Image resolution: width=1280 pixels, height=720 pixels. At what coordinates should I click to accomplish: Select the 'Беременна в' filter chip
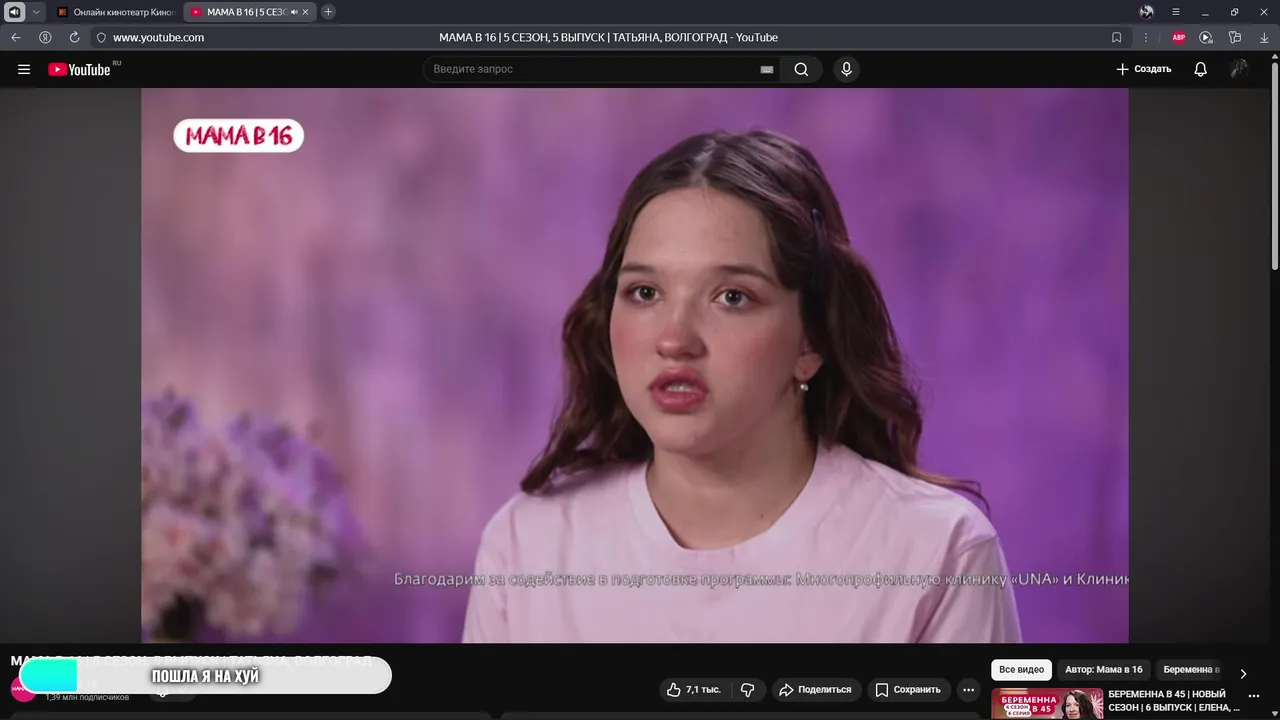(x=1191, y=670)
